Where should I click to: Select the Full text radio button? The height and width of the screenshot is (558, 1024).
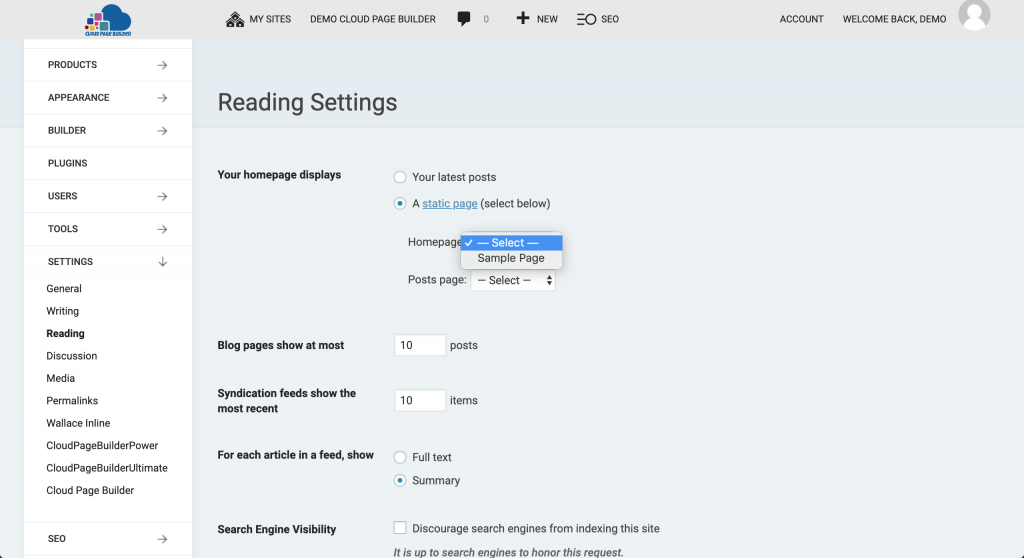[400, 457]
